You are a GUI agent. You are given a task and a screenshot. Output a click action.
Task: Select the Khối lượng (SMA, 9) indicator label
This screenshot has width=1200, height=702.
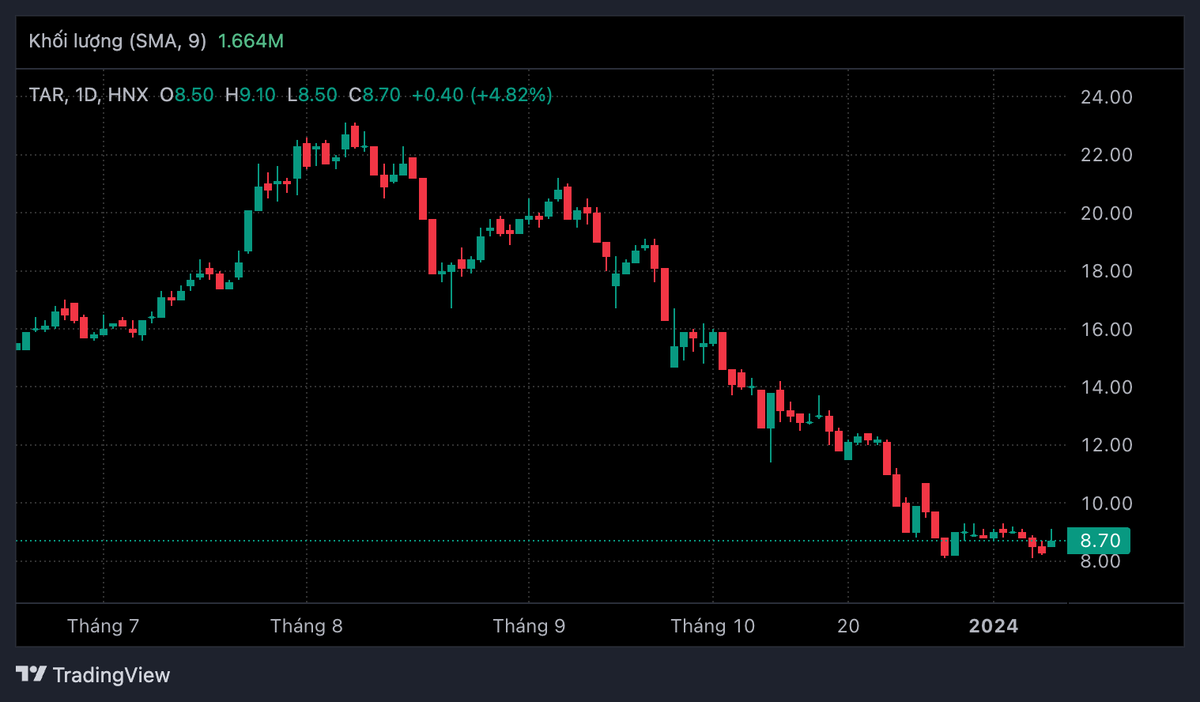coord(118,41)
